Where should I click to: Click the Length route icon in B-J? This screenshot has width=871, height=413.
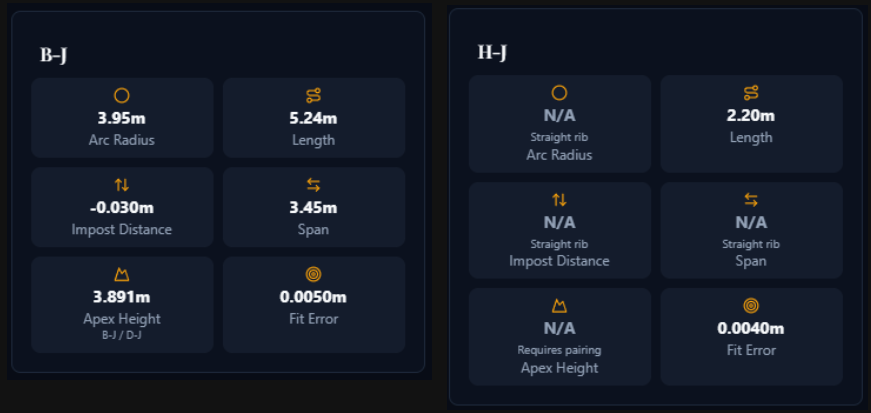[x=313, y=96]
